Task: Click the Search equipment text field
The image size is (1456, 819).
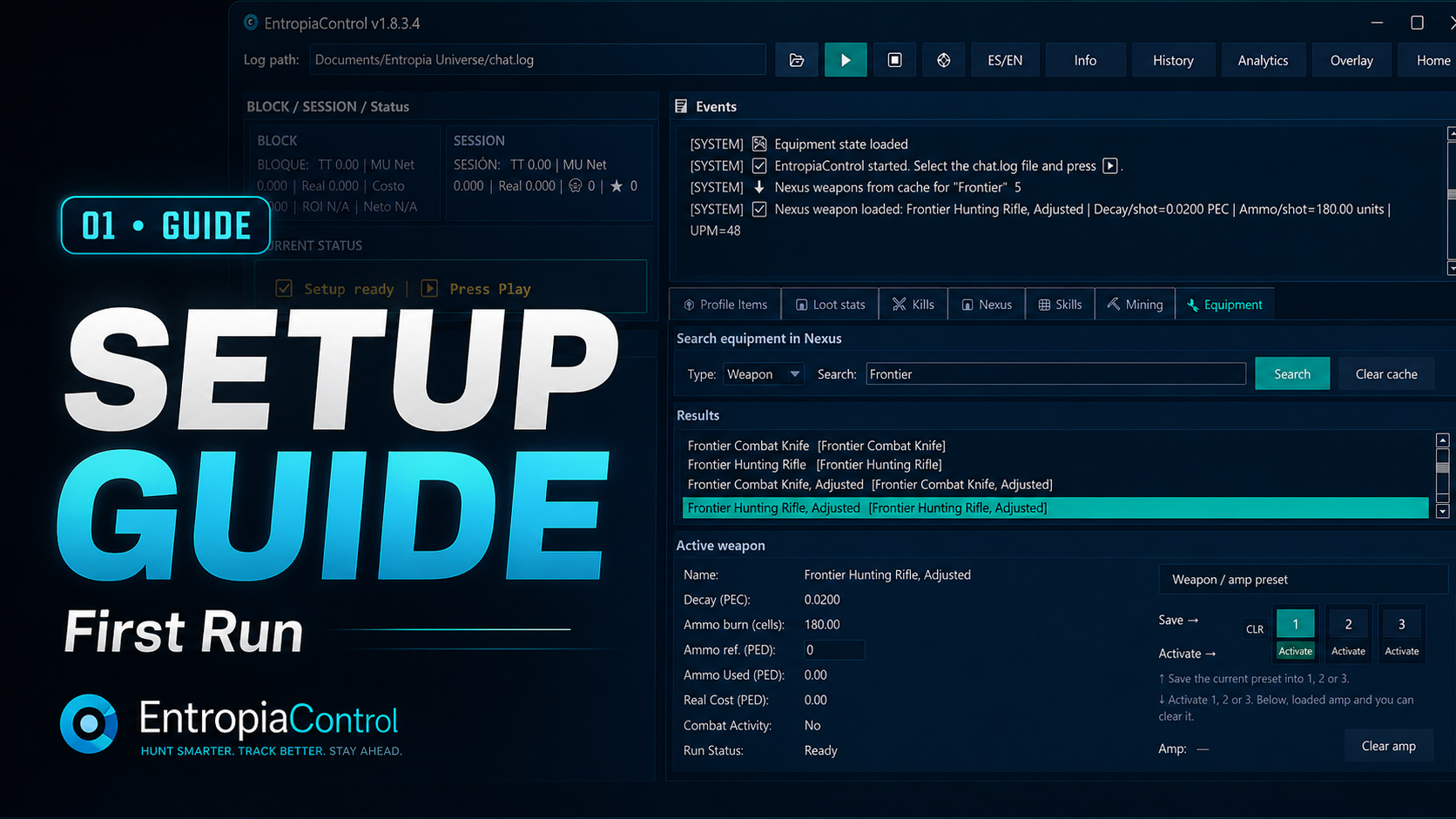Action: pyautogui.click(x=1055, y=374)
